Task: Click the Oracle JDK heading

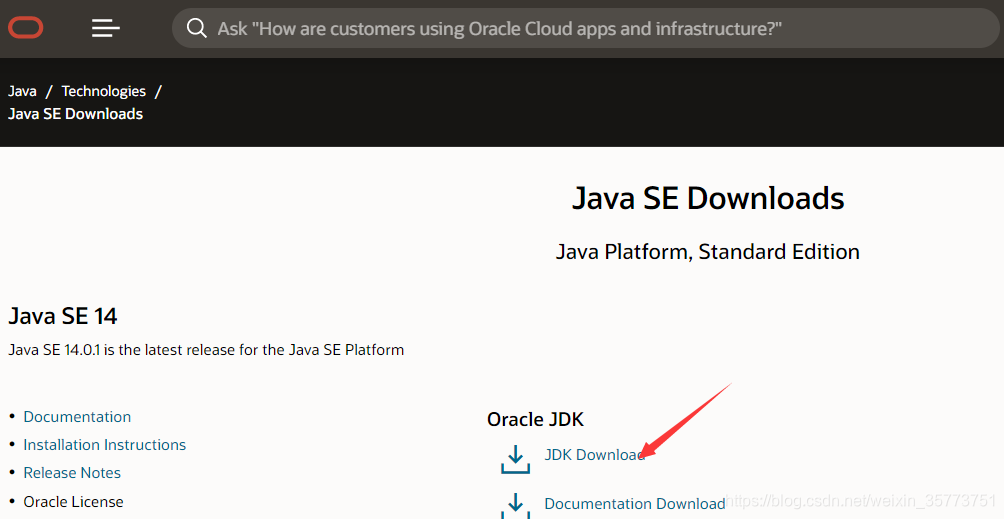Action: 535,419
